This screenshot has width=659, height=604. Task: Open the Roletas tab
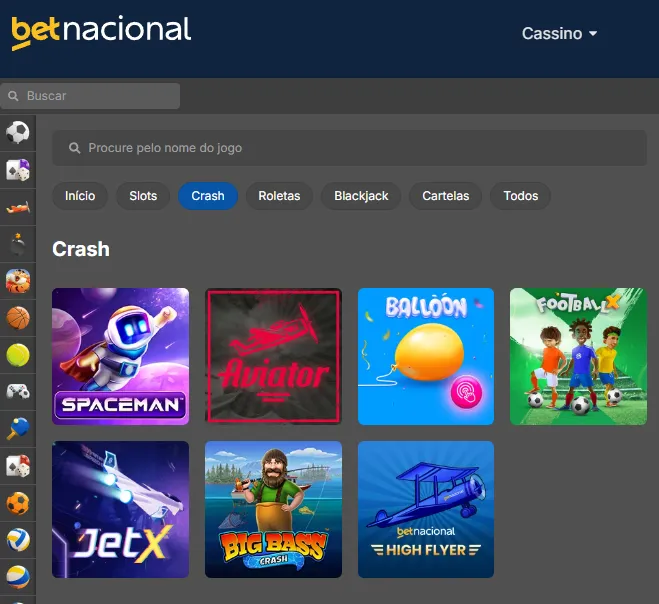click(279, 196)
